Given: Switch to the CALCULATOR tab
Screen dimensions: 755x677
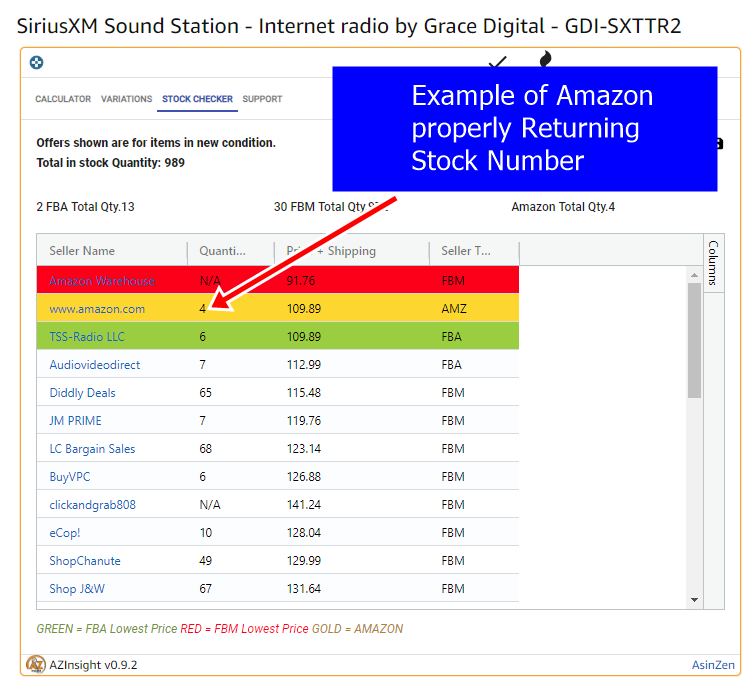Looking at the screenshot, I should click(x=63, y=99).
